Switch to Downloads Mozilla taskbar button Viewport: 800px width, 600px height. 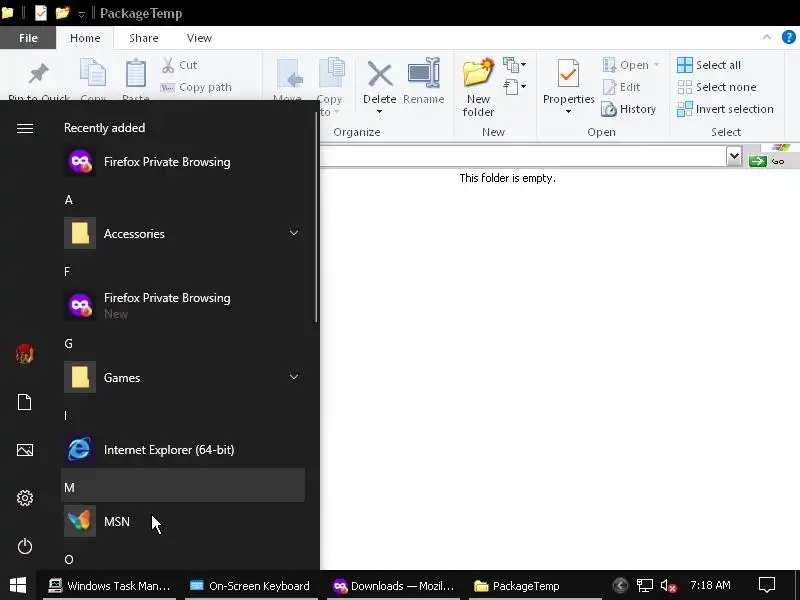click(393, 585)
